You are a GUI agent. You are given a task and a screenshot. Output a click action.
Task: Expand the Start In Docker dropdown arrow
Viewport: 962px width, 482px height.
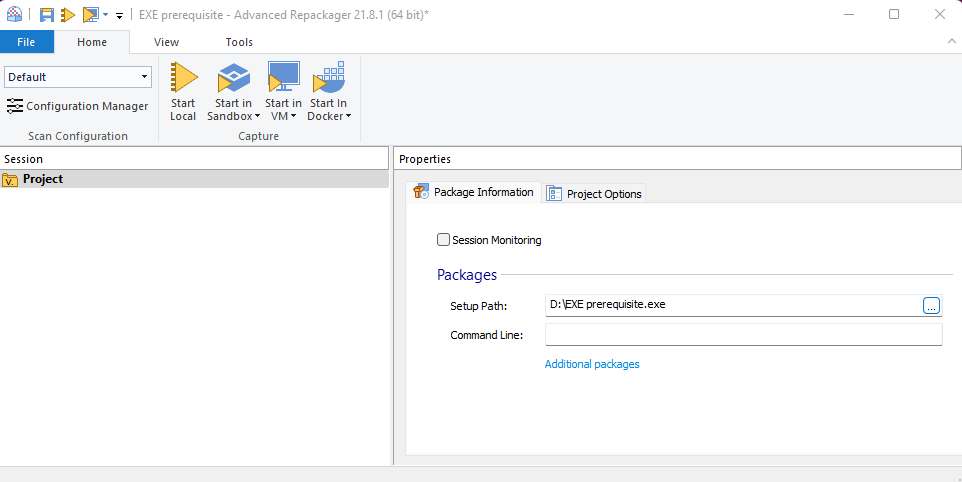(x=348, y=117)
